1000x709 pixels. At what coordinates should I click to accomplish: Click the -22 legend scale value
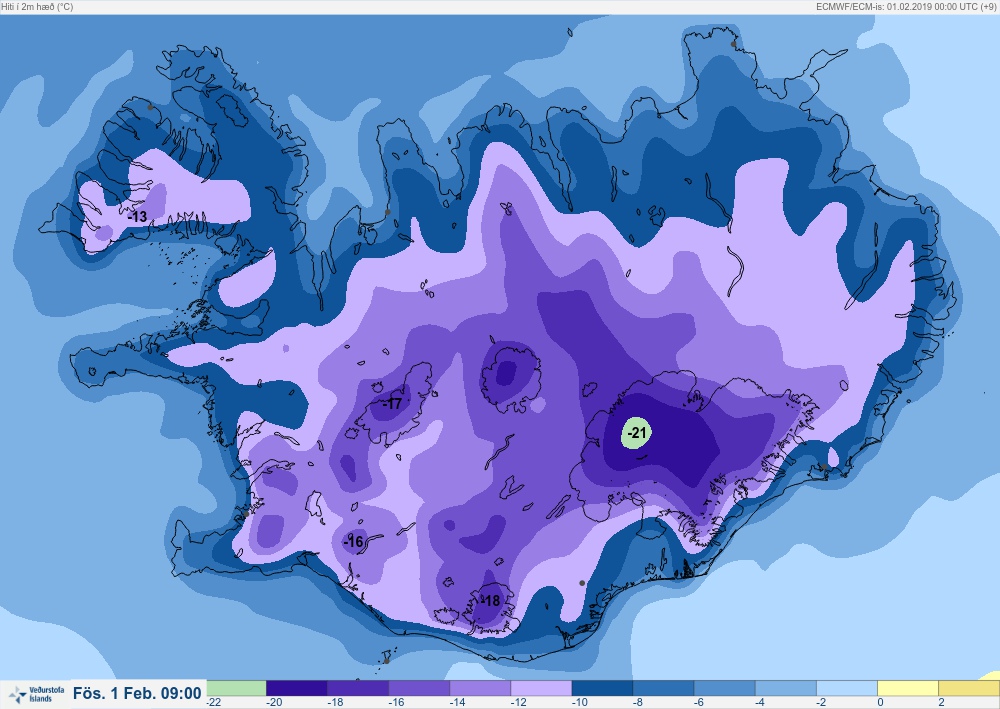pos(213,702)
